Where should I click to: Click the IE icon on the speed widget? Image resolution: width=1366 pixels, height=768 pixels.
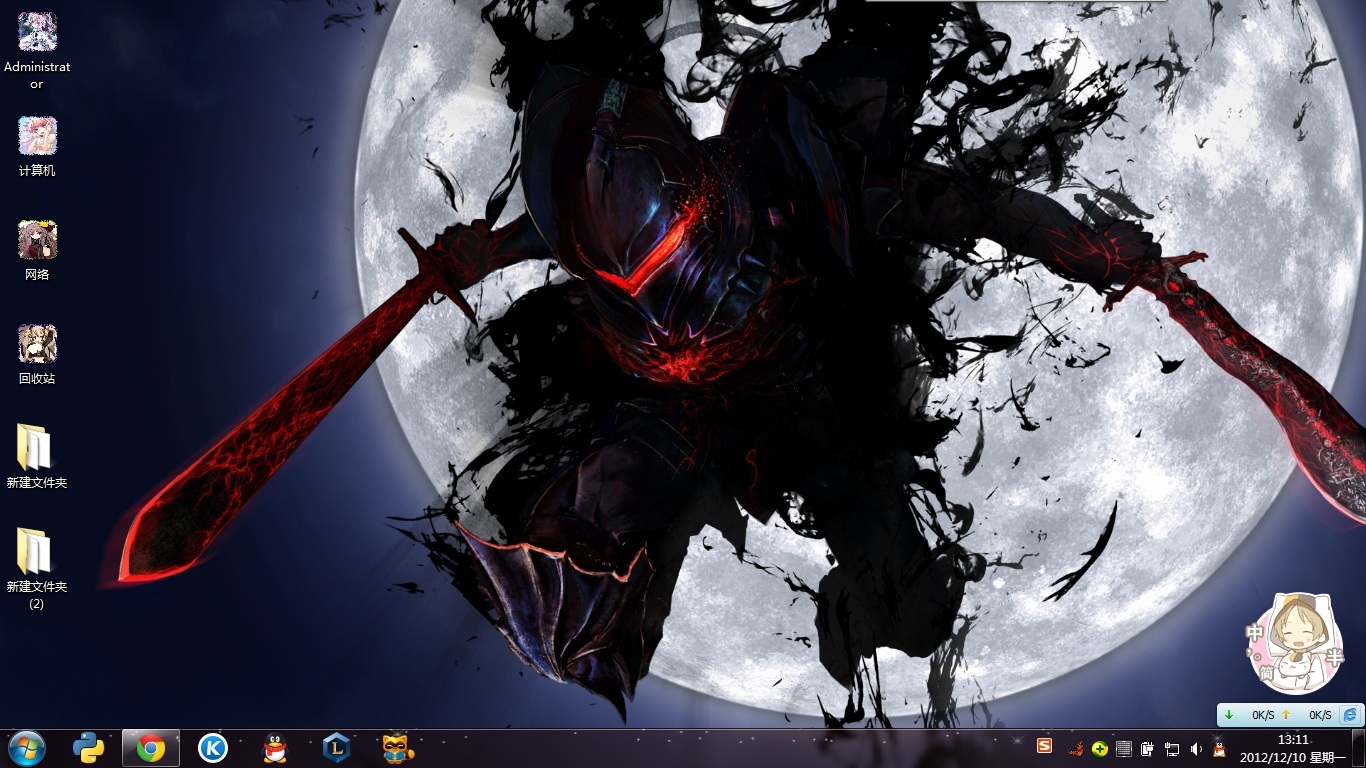1351,715
